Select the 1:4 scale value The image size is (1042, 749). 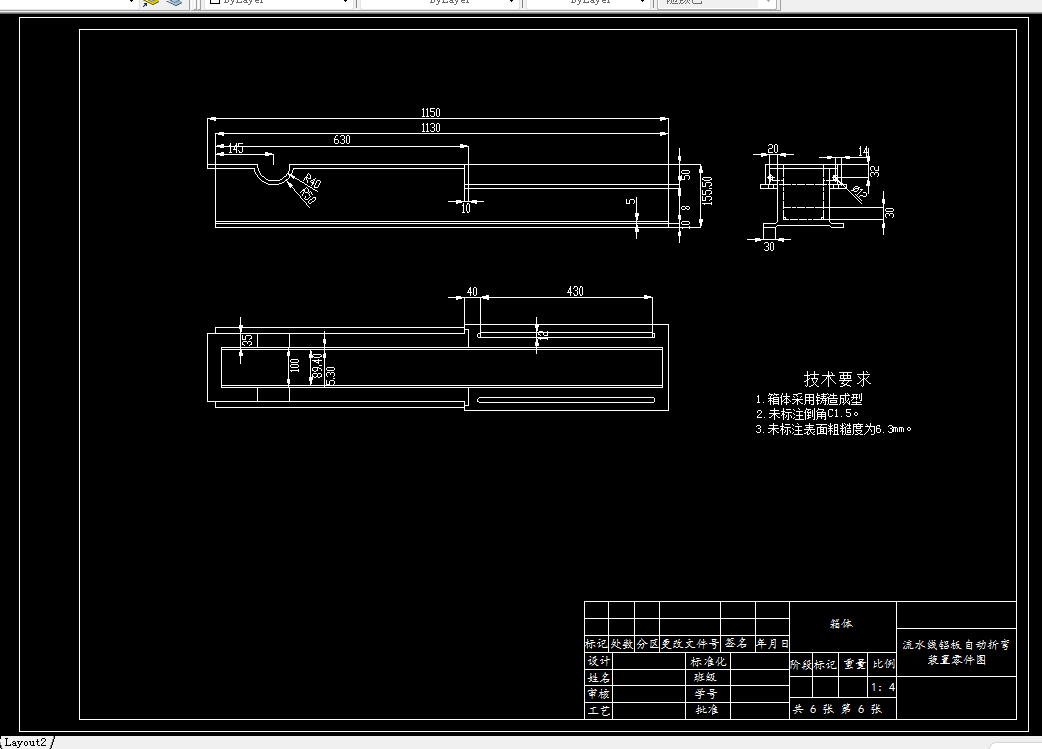pyautogui.click(x=883, y=687)
